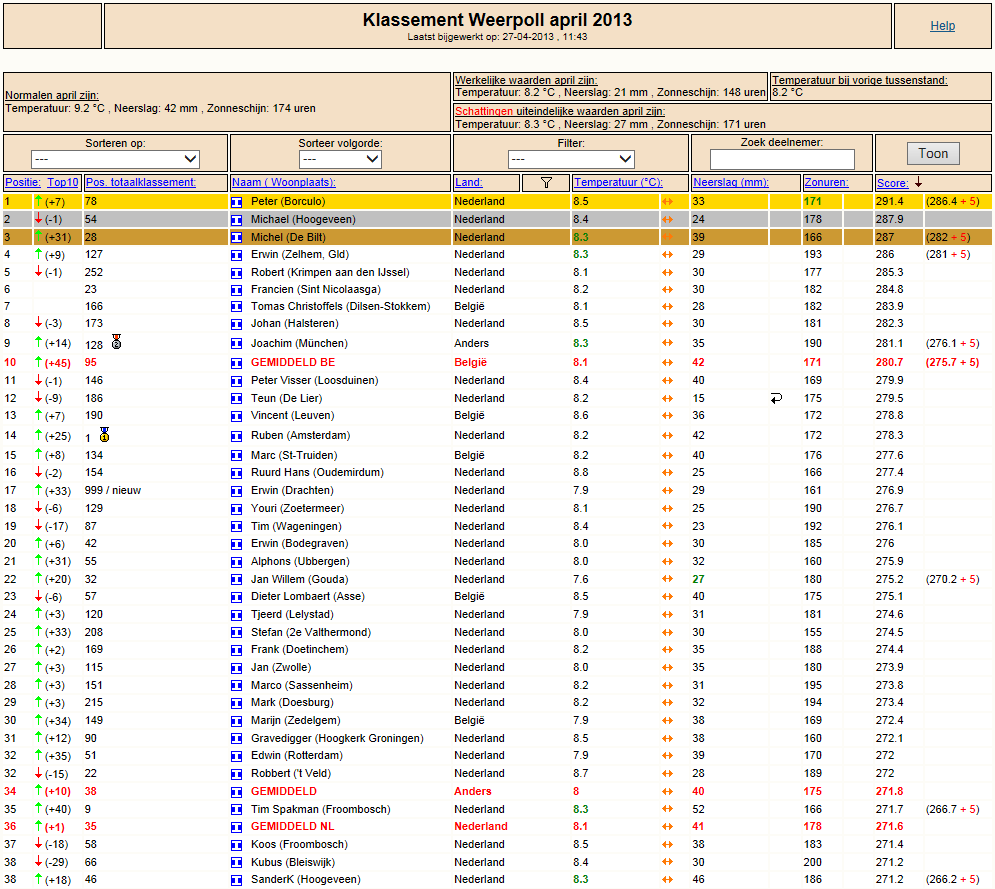Click the filter funnel icon beside Land
Viewport: 995px width, 889px height.
pos(546,183)
